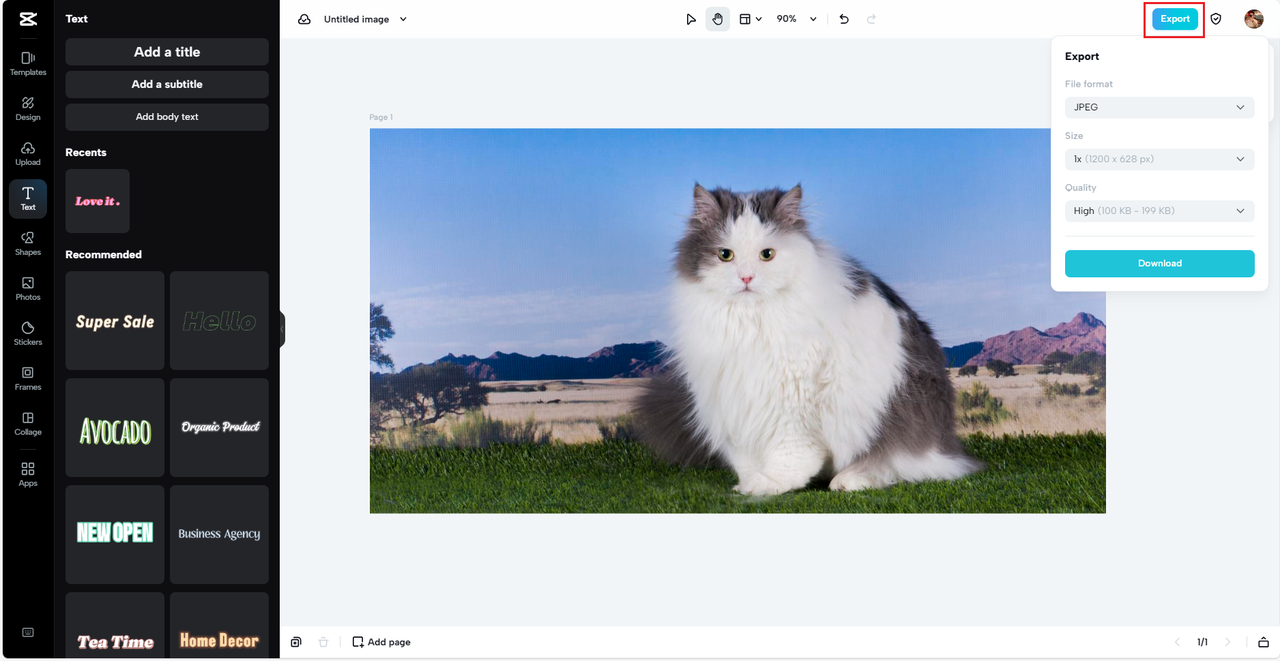The image size is (1280, 661).
Task: Click the Recents heading
Action: click(x=86, y=153)
